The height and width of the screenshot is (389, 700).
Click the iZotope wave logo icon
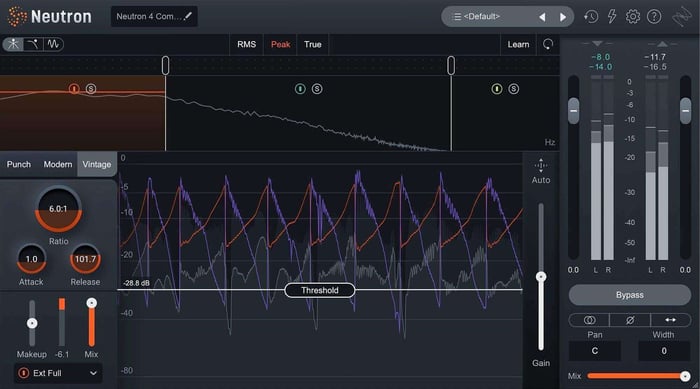pos(681,17)
